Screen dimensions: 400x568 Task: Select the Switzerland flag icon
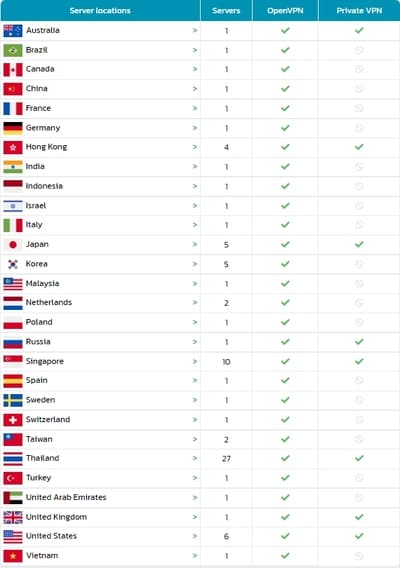(x=13, y=420)
